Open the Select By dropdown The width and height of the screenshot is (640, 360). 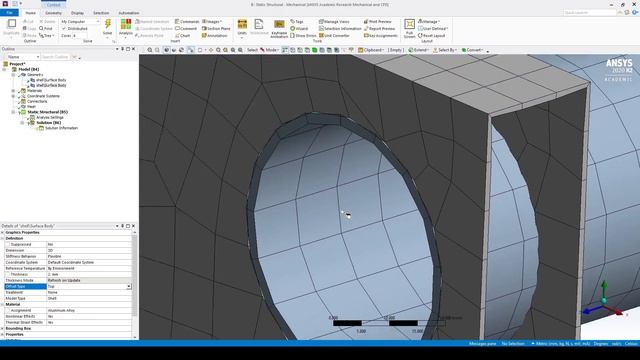pyautogui.click(x=444, y=50)
